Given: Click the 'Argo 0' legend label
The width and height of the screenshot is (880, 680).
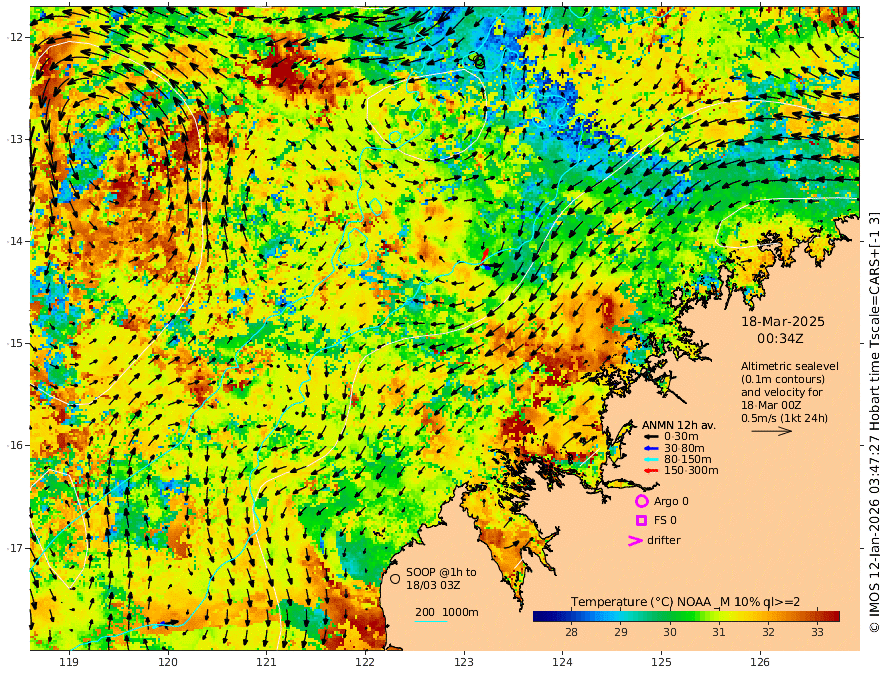Looking at the screenshot, I should pyautogui.click(x=671, y=501).
